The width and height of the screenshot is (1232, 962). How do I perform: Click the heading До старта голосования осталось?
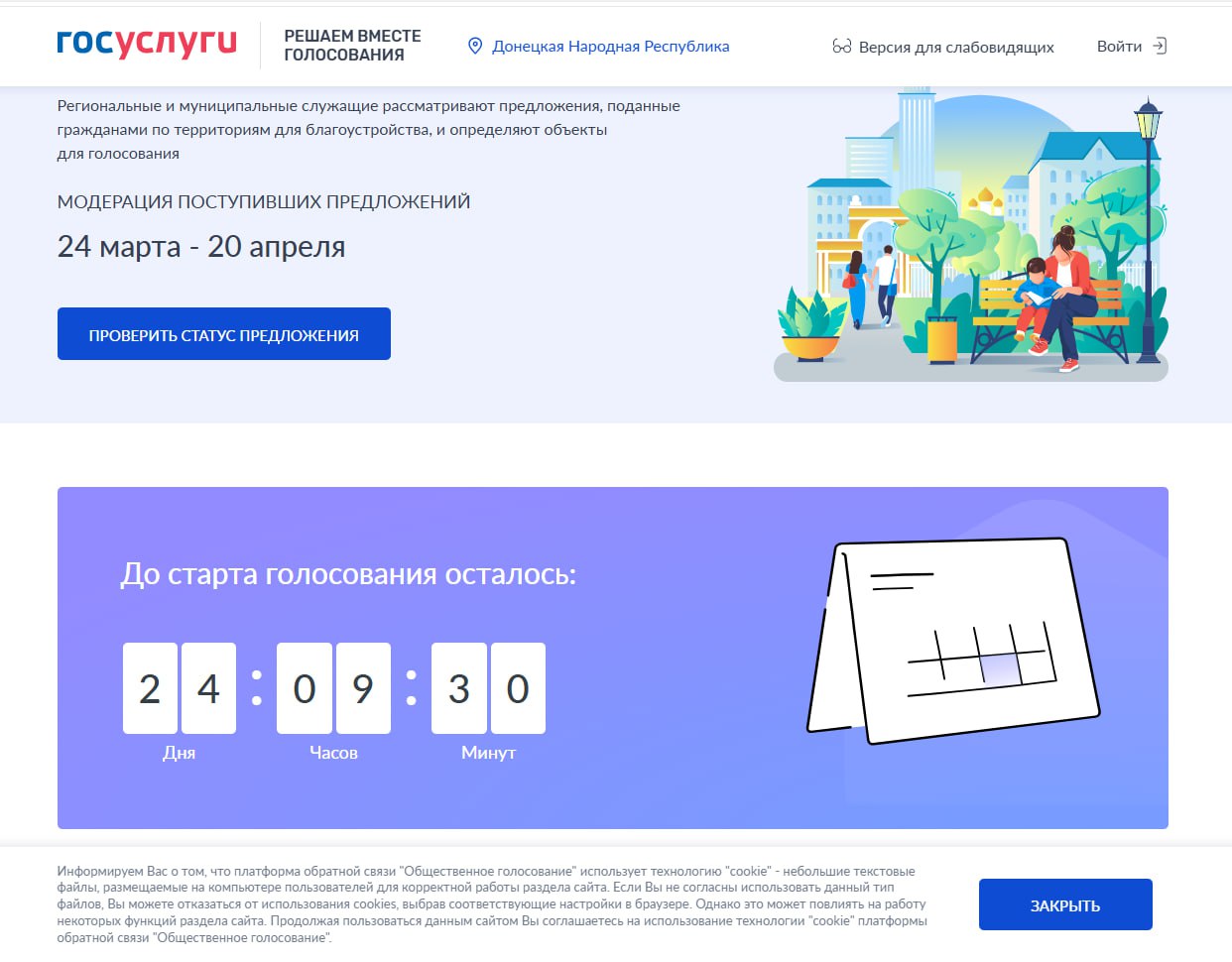[x=348, y=573]
